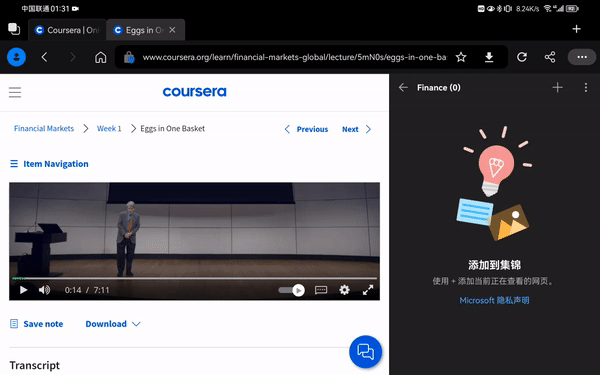600x375 pixels.
Task: Go back from Finance collection
Action: pyautogui.click(x=403, y=88)
